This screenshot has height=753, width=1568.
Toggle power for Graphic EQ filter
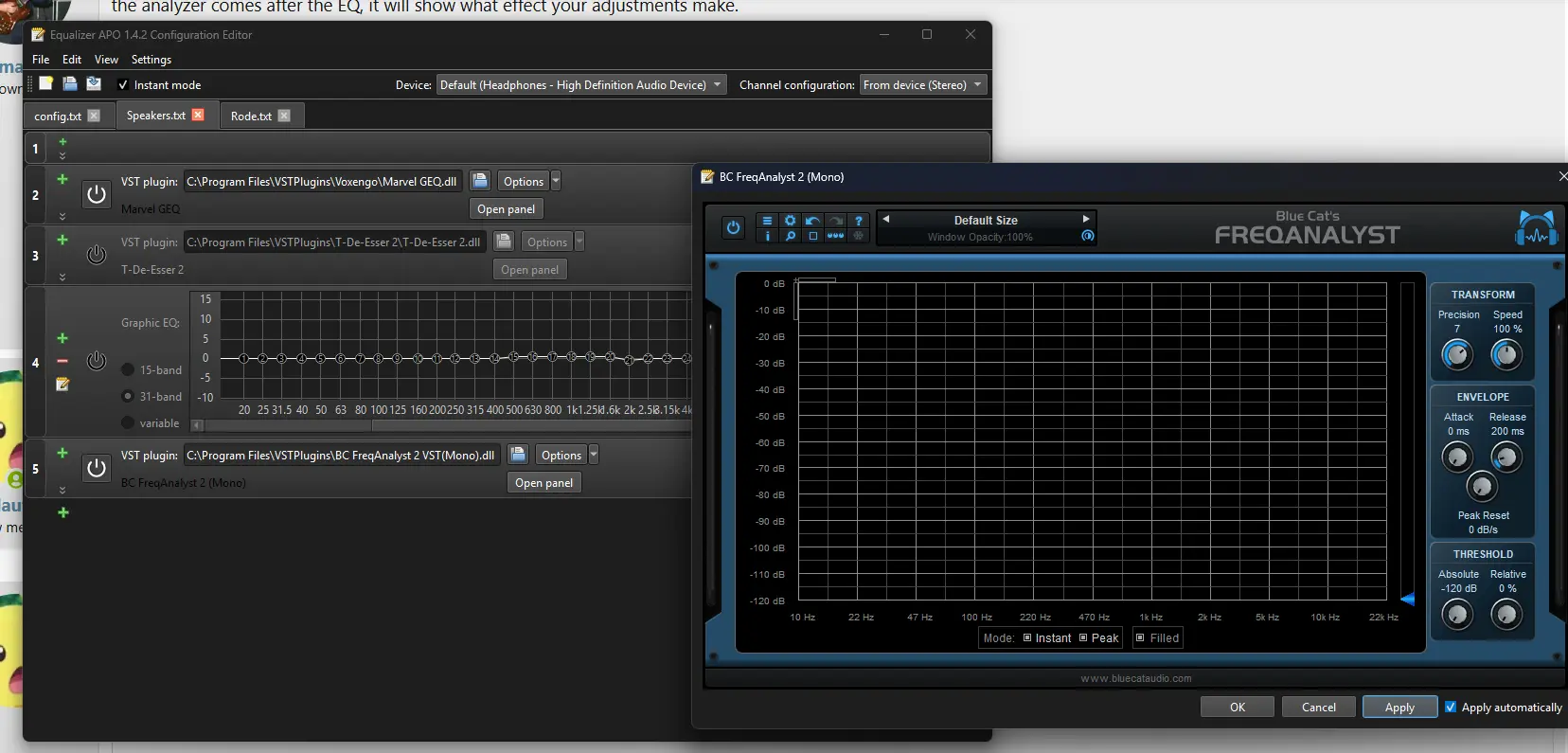tap(97, 361)
